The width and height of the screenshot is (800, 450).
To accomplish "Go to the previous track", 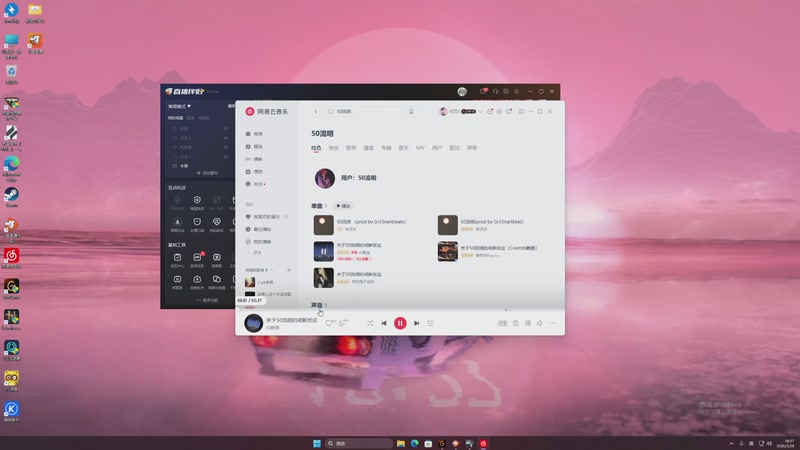I will [384, 323].
